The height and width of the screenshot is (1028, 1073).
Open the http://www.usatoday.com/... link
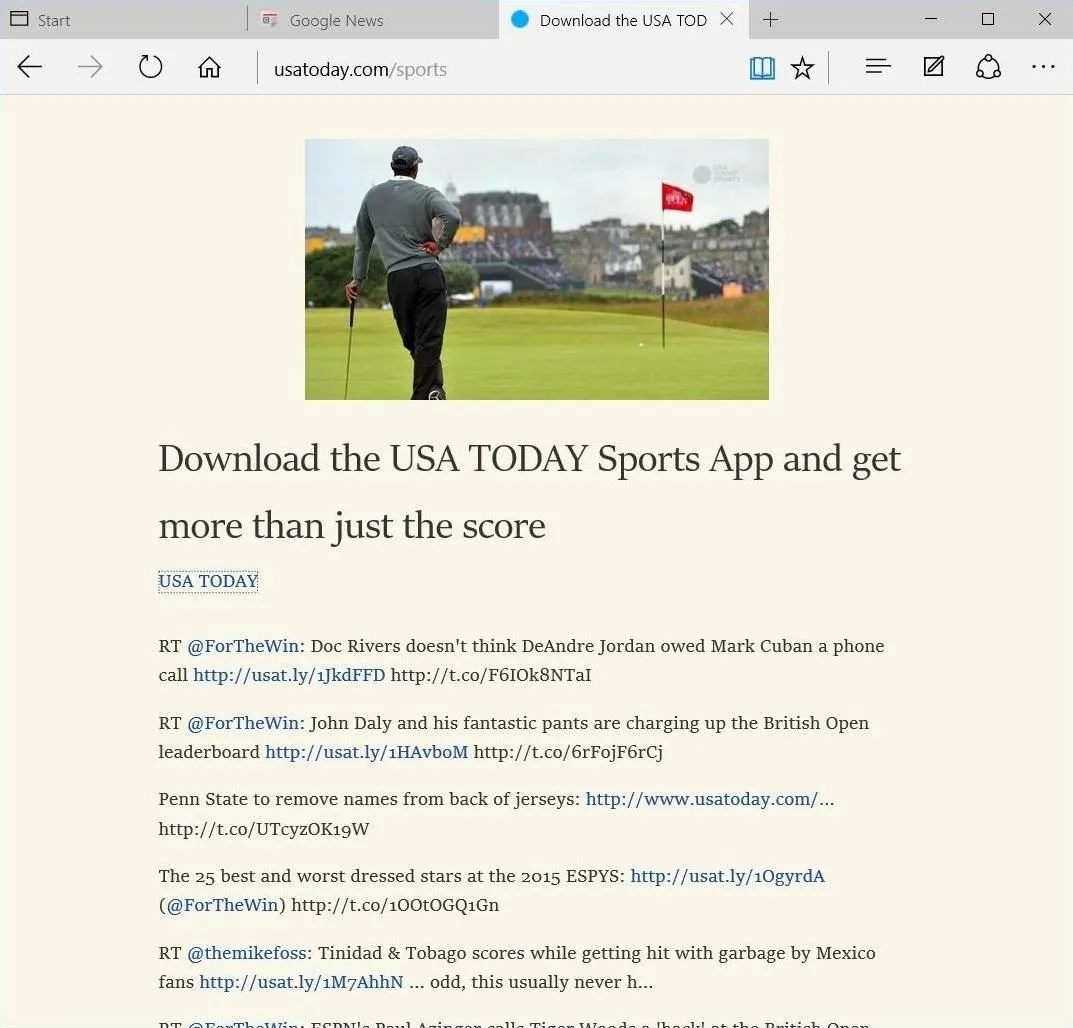[710, 799]
